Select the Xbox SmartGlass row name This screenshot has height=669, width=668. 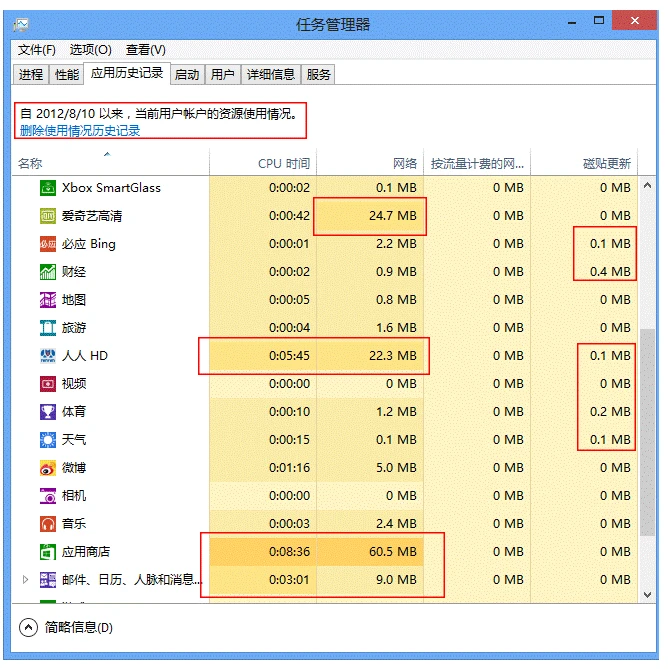click(111, 188)
